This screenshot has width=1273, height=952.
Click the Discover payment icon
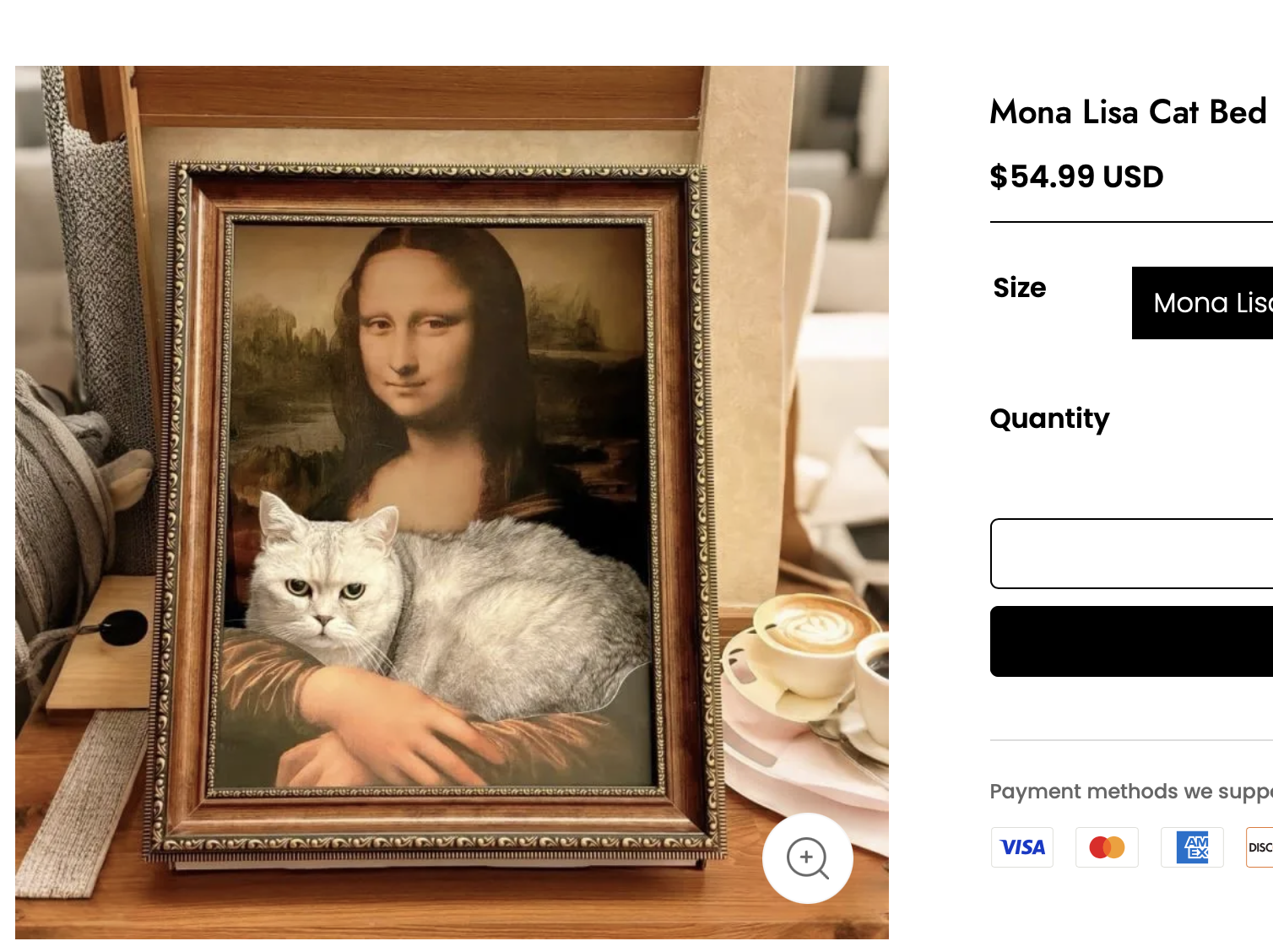(x=1260, y=847)
